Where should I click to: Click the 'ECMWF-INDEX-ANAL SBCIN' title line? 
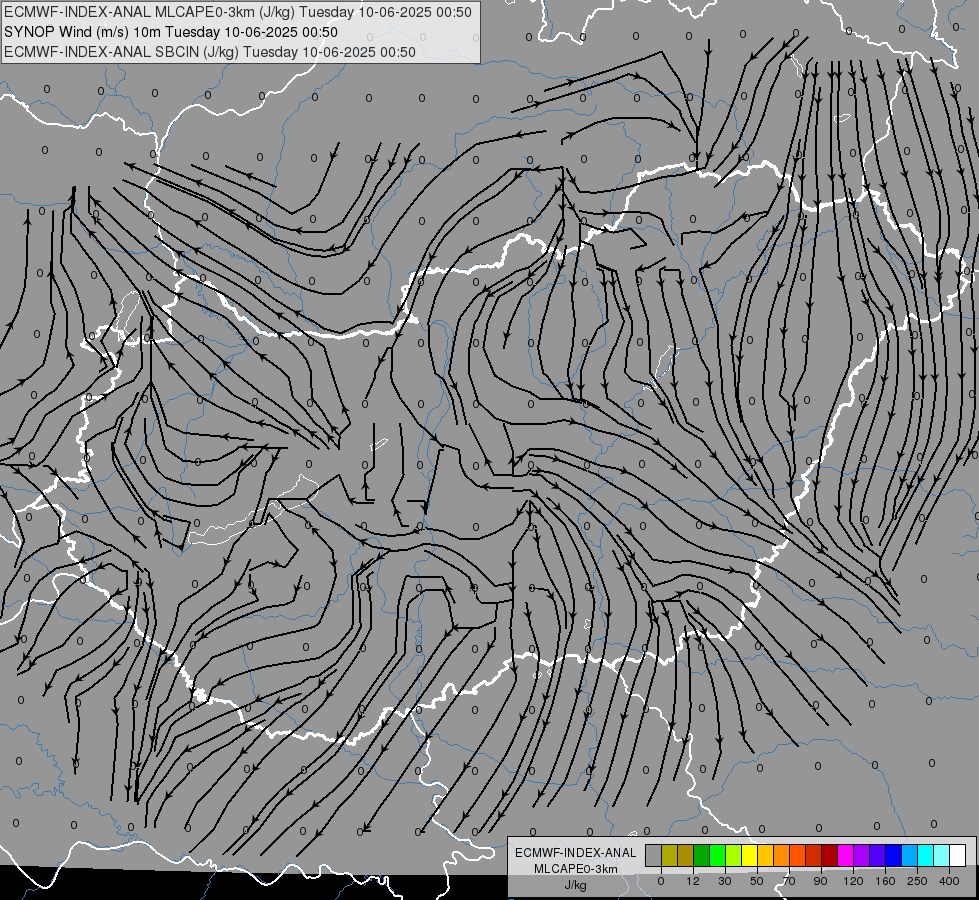pyautogui.click(x=210, y=52)
